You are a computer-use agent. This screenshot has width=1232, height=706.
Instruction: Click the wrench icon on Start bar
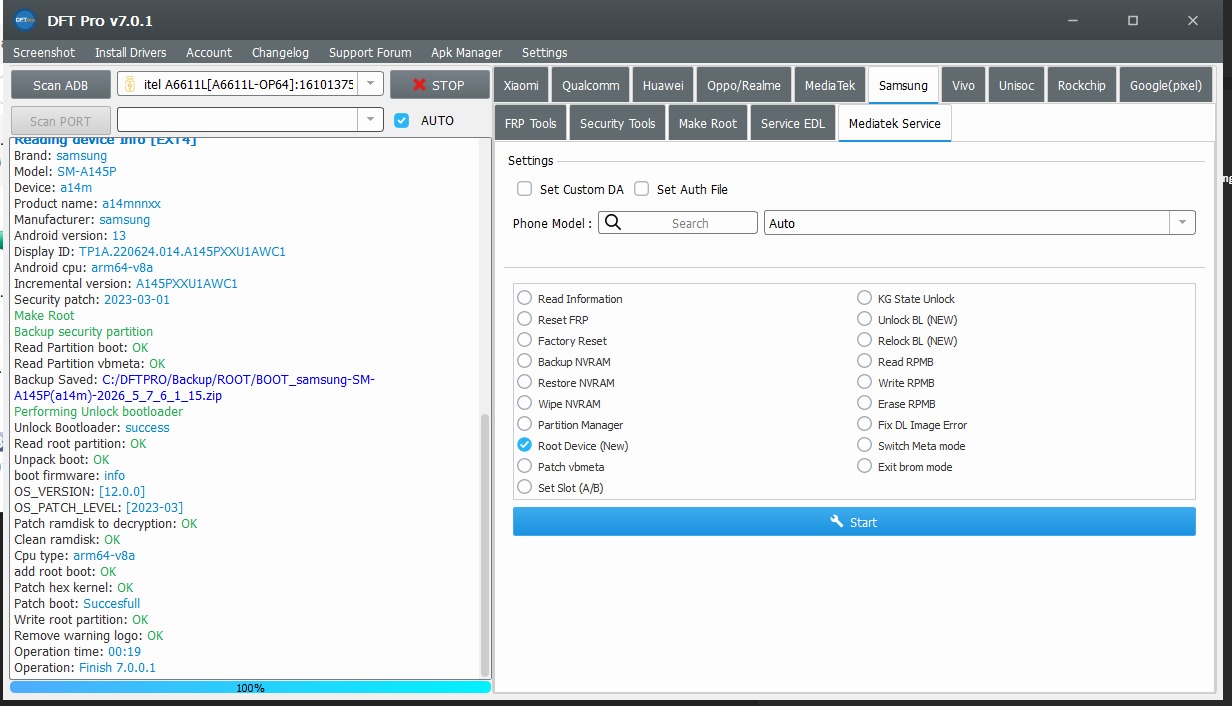(x=838, y=522)
